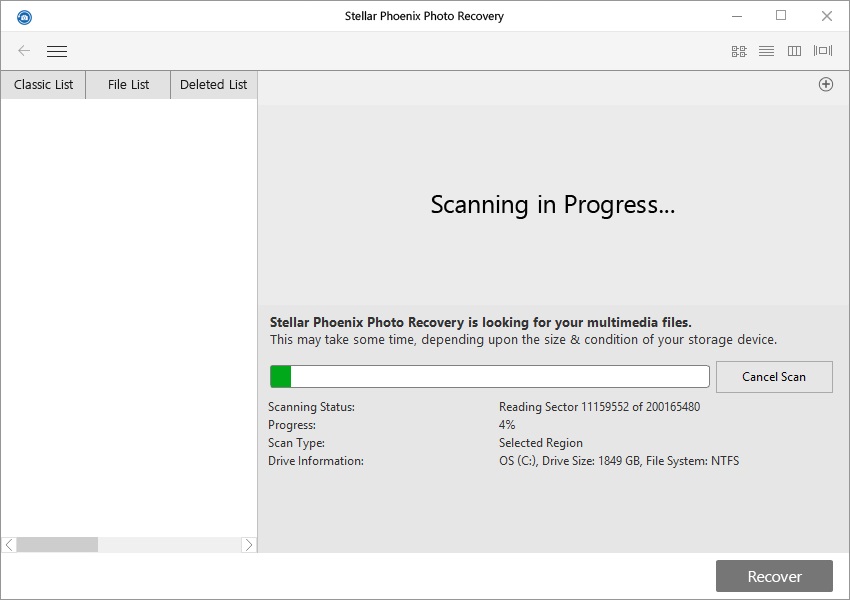Click the horizontal scrollbar in the left panel
850x600 pixels.
(x=60, y=545)
